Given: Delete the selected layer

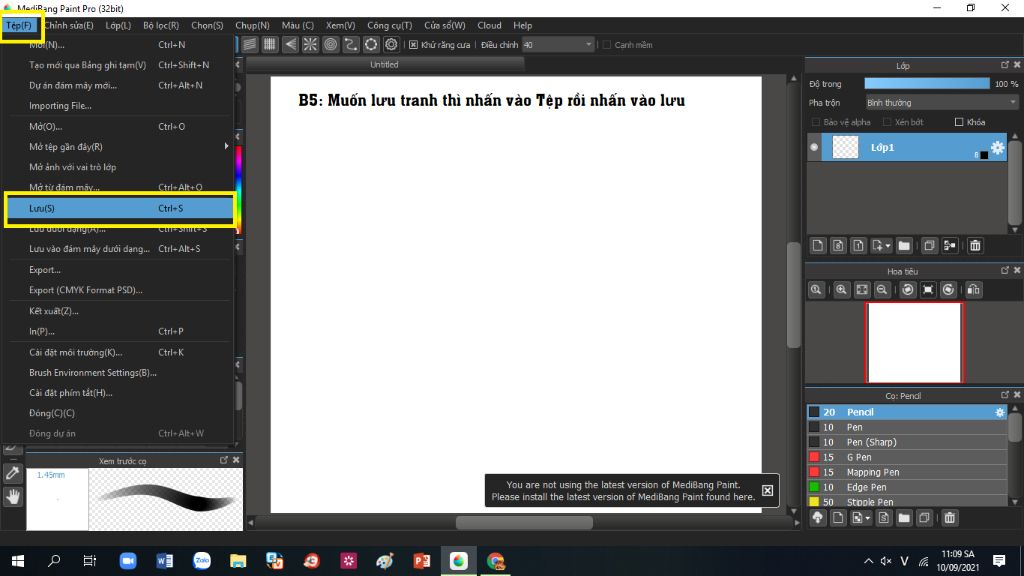Looking at the screenshot, I should pos(975,246).
